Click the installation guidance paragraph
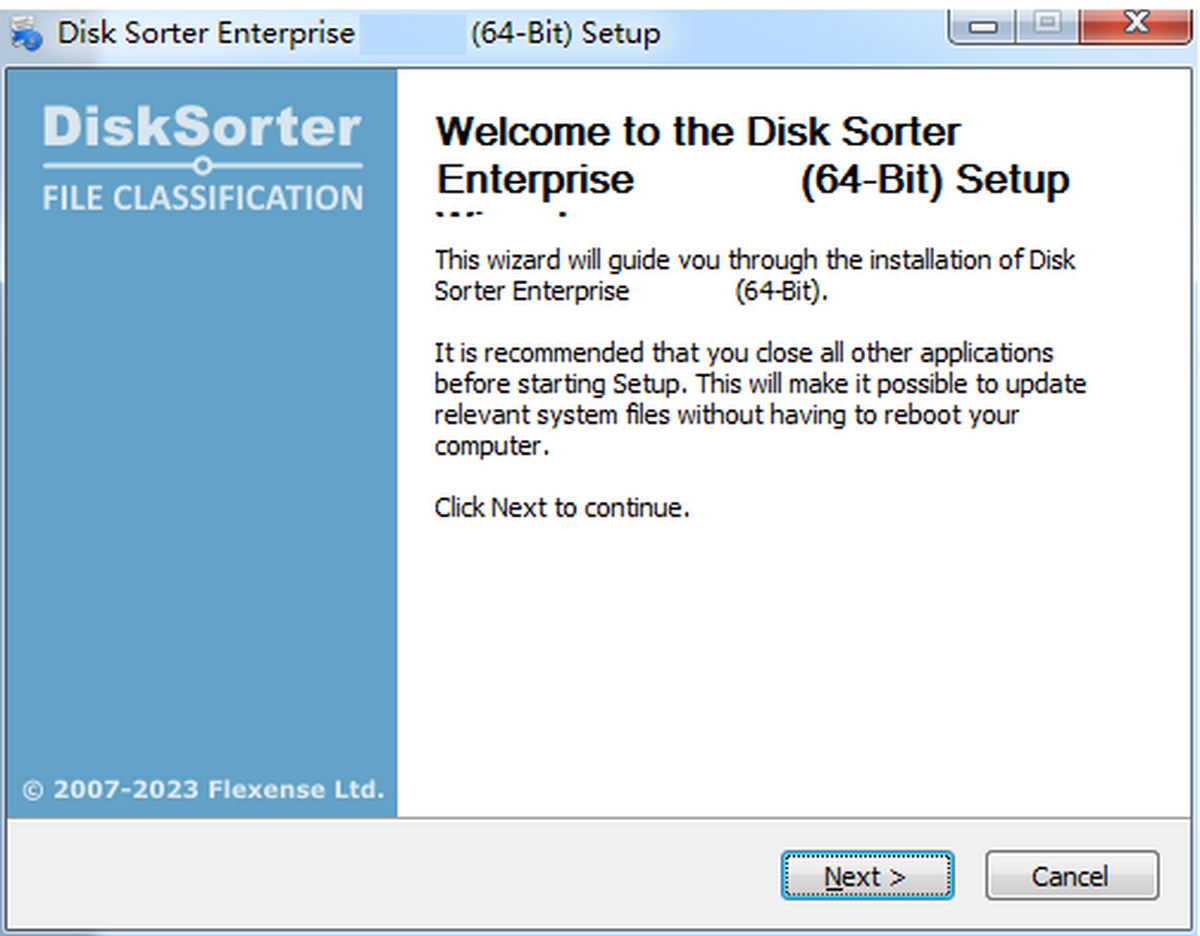This screenshot has height=936, width=1200. (754, 275)
